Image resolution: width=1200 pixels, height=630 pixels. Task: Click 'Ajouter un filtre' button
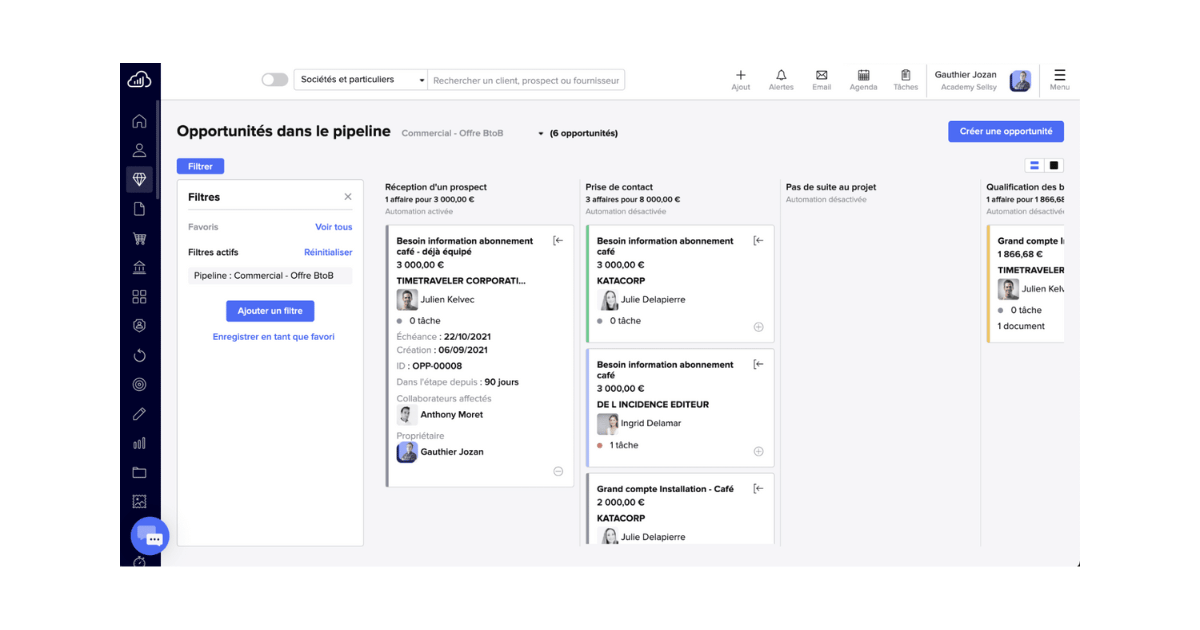pyautogui.click(x=270, y=311)
